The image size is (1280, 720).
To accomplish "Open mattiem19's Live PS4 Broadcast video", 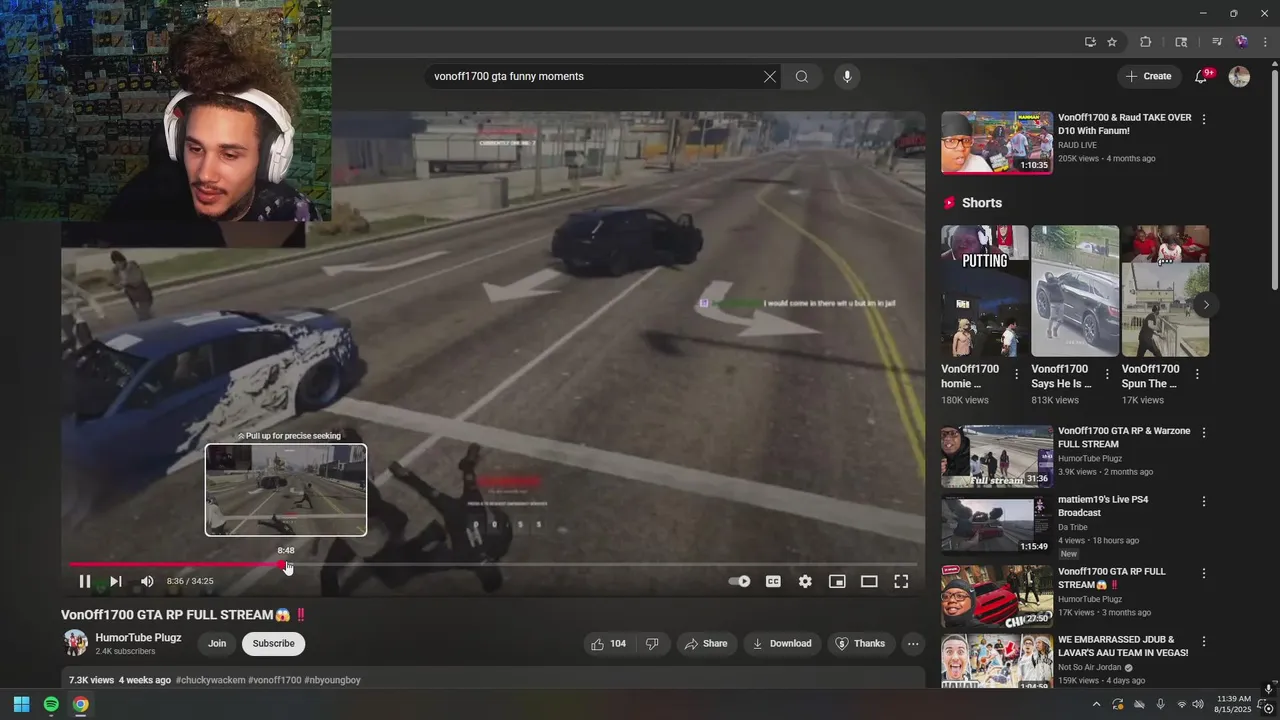I will (x=997, y=524).
